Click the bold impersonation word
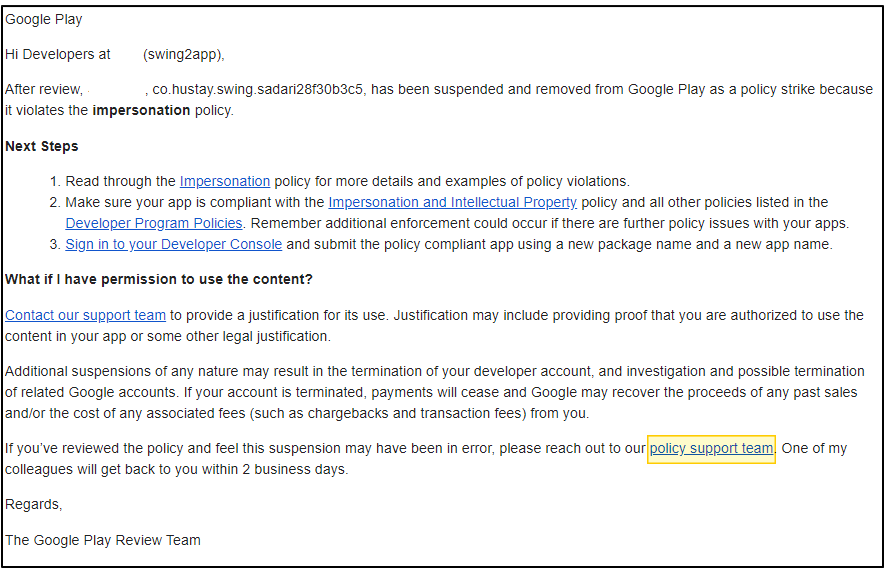Screen dimensions: 887x572 coord(141,110)
